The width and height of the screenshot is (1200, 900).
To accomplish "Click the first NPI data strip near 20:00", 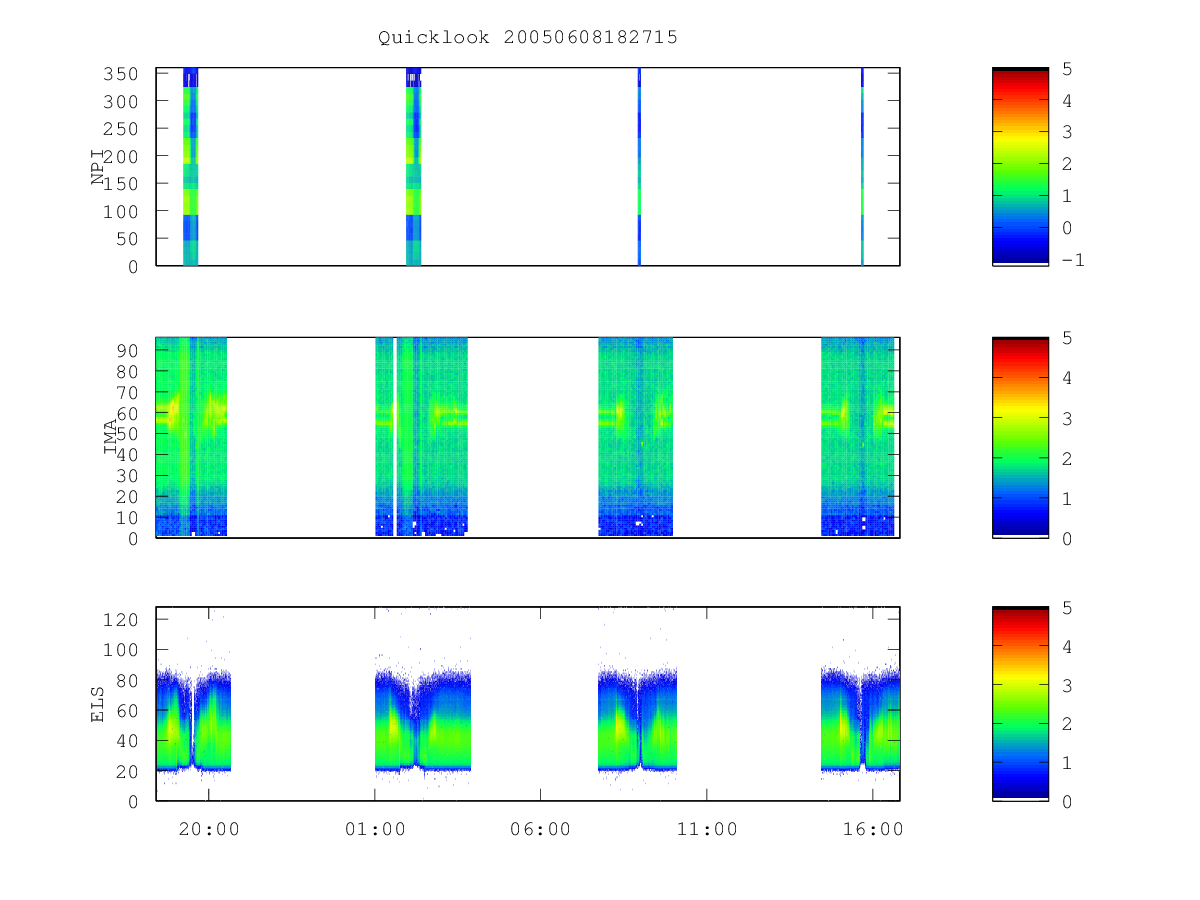I will click(x=190, y=167).
